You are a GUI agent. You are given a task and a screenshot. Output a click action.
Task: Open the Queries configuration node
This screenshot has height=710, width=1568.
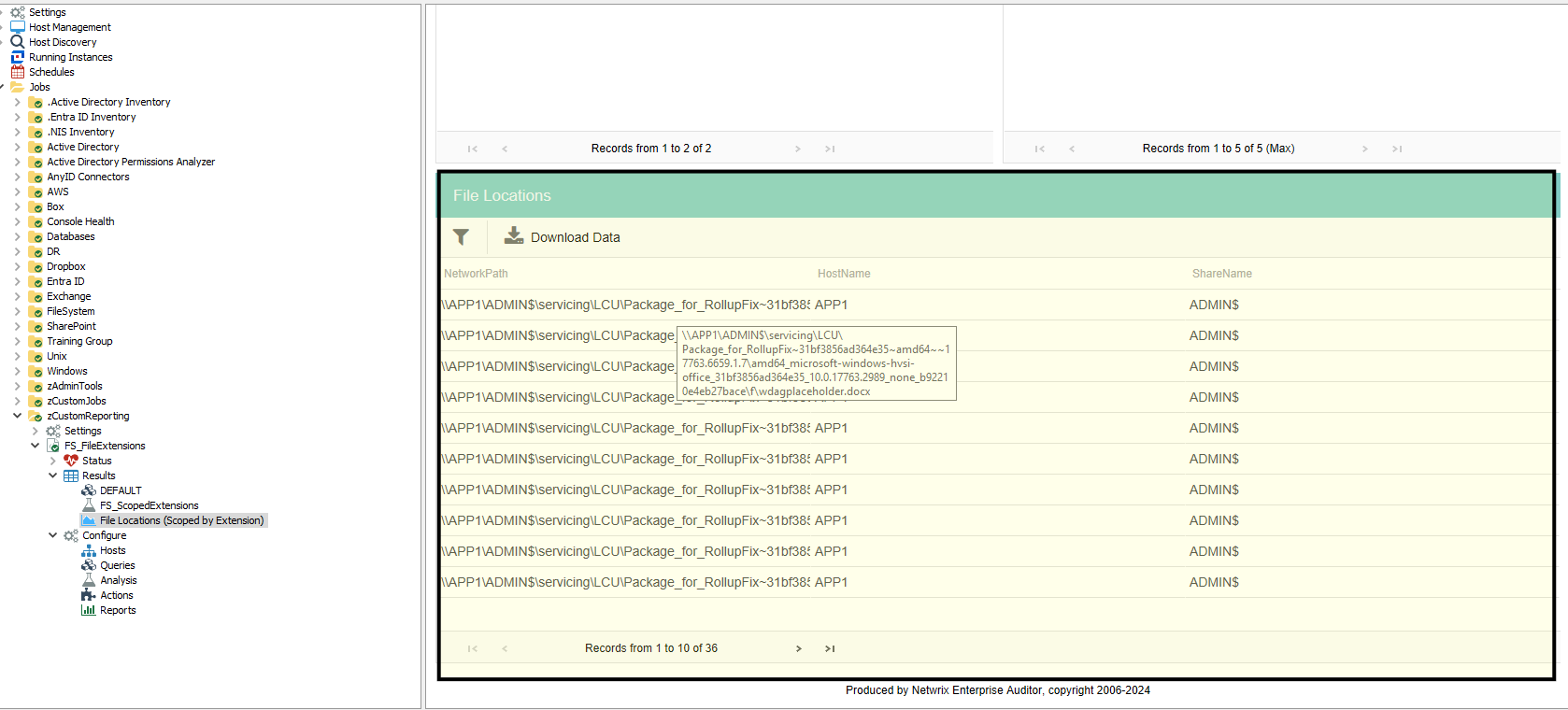[x=117, y=565]
